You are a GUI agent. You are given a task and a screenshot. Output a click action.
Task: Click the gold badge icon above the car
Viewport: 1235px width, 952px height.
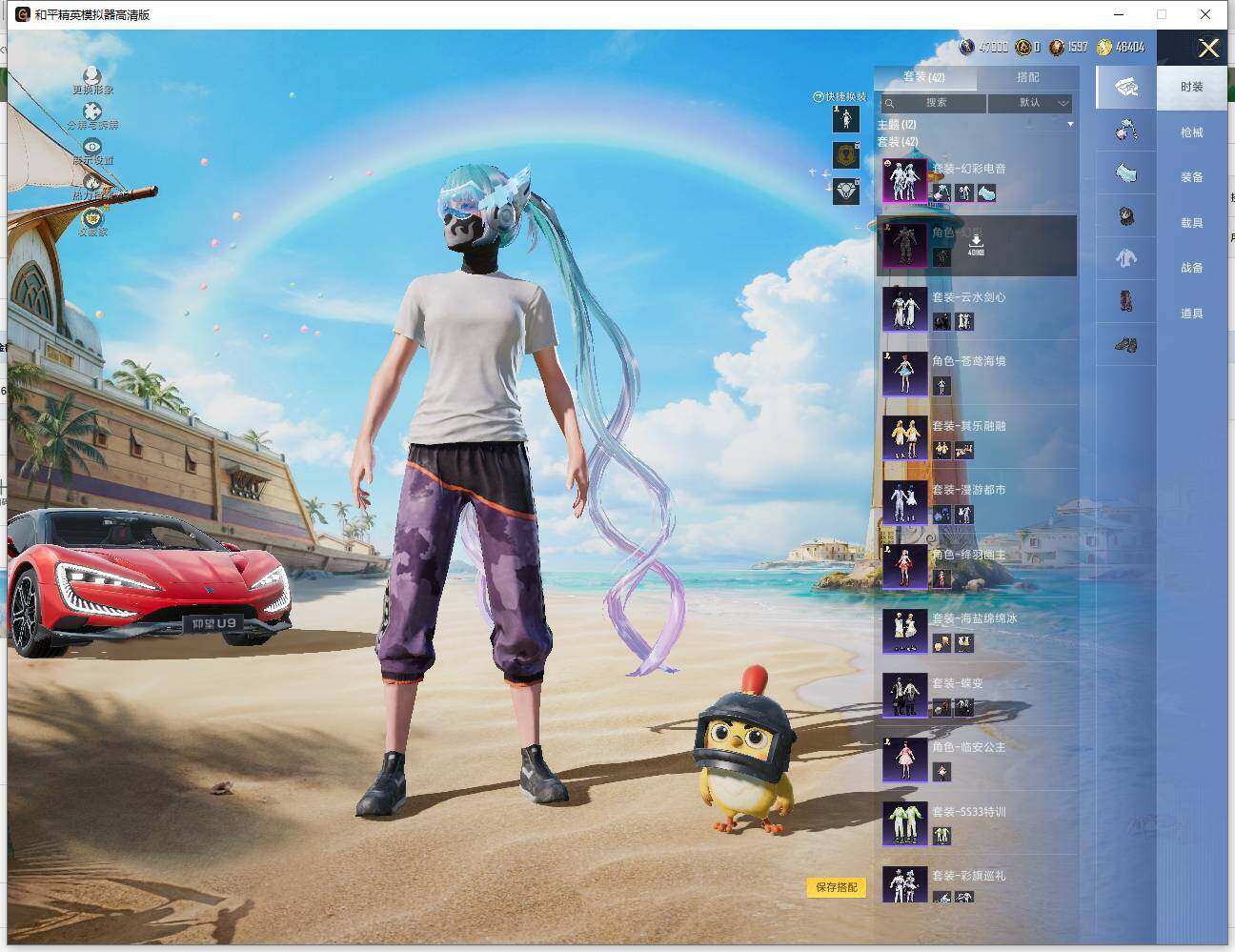92,218
